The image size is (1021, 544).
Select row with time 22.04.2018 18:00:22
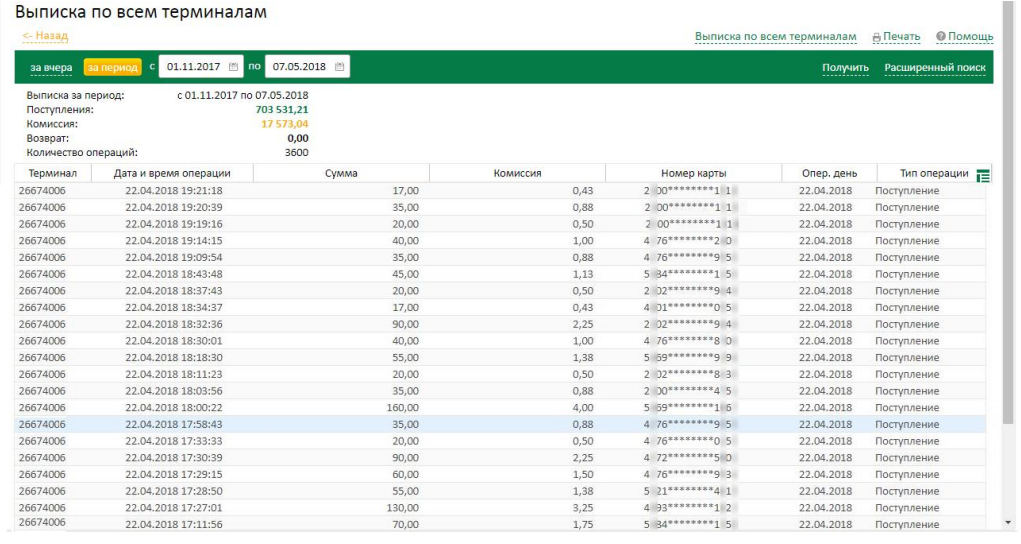coord(500,408)
